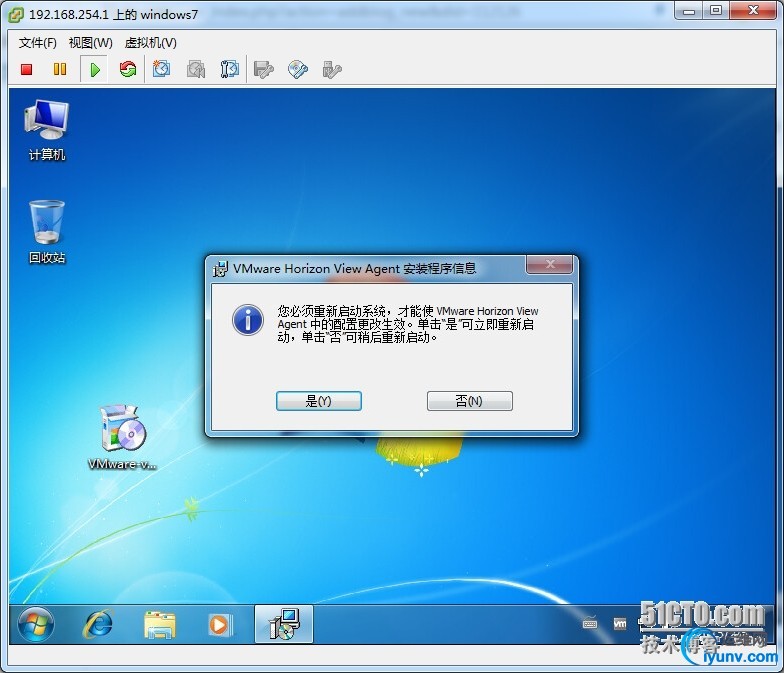The image size is (784, 673).
Task: Open Windows Media Player from the taskbar
Action: pos(219,624)
